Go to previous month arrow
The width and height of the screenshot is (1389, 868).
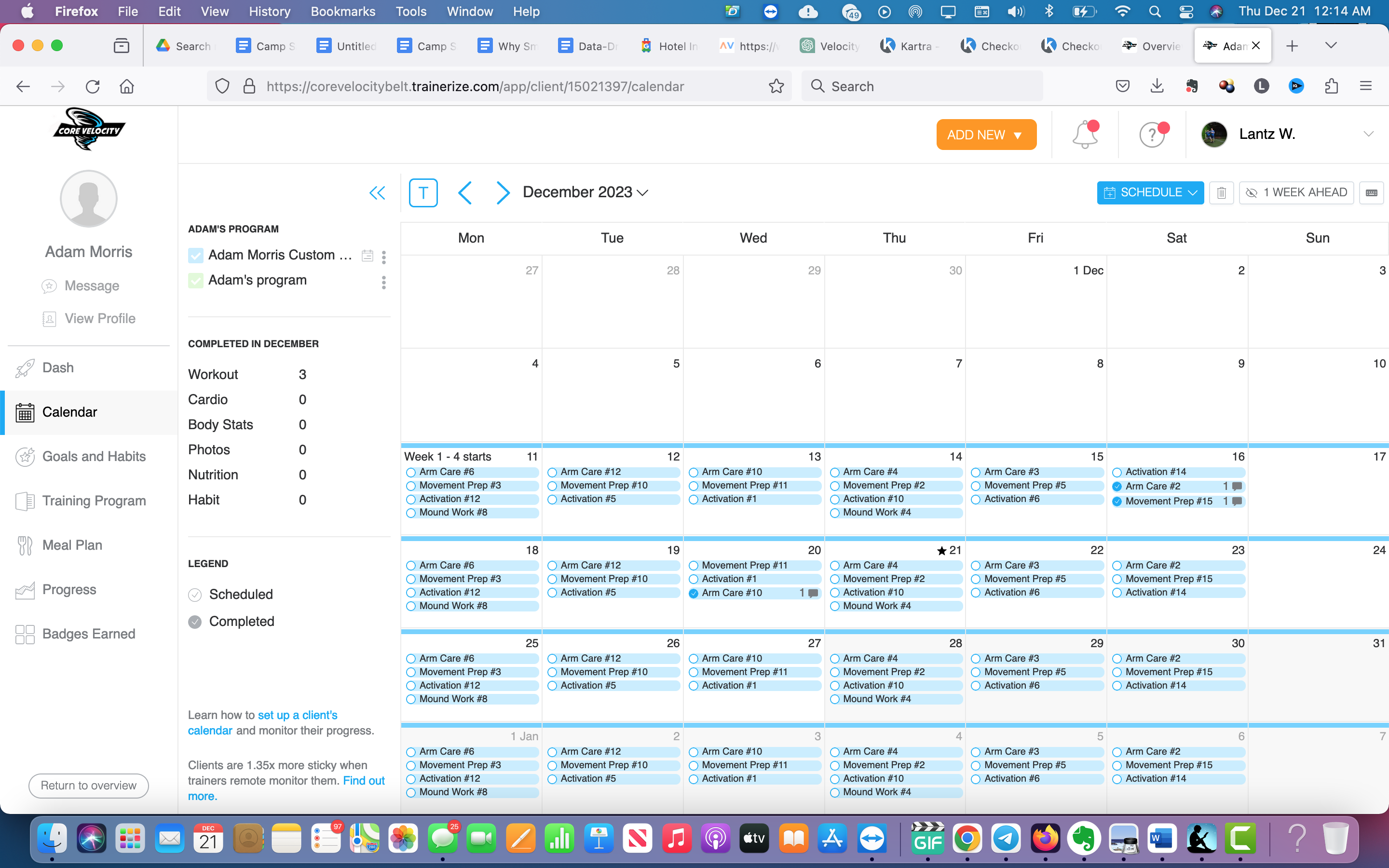465,193
